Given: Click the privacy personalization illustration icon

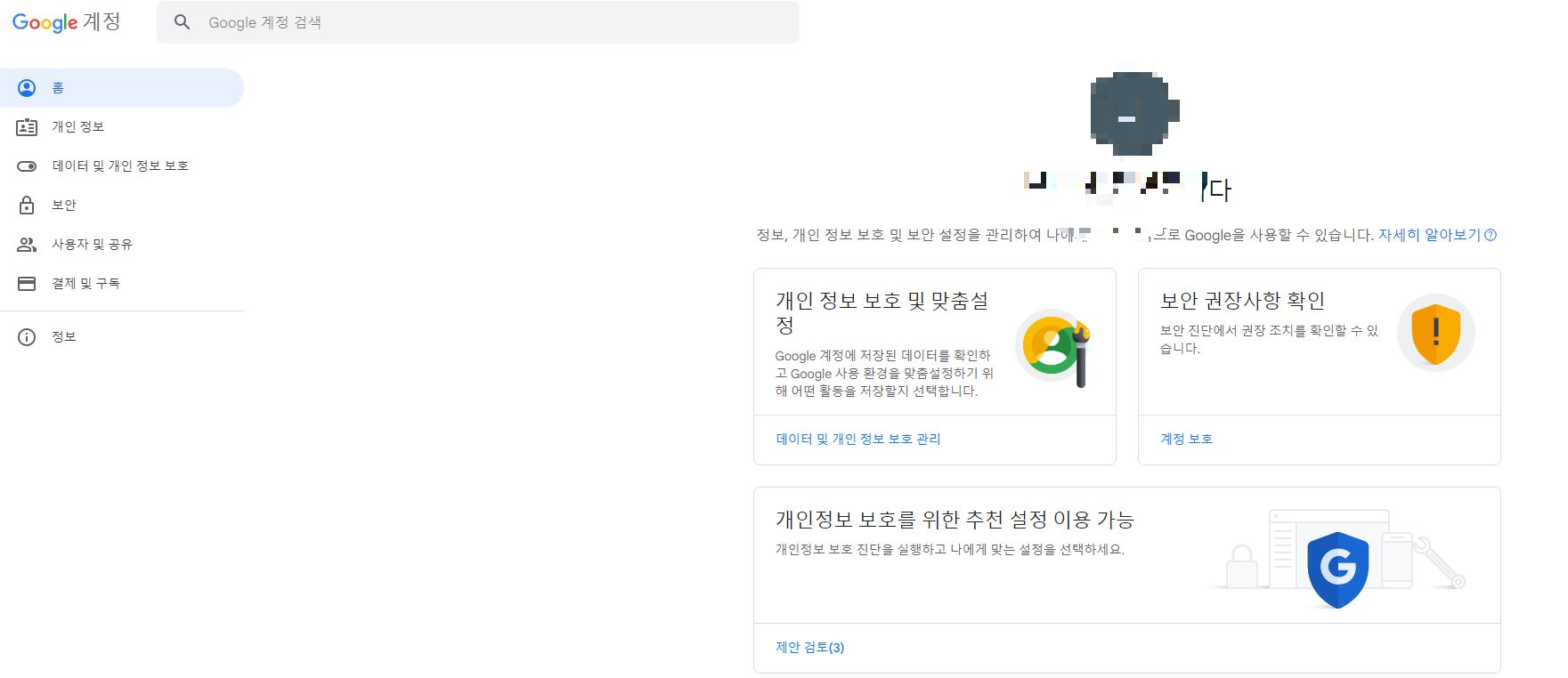Looking at the screenshot, I should pos(1053,348).
